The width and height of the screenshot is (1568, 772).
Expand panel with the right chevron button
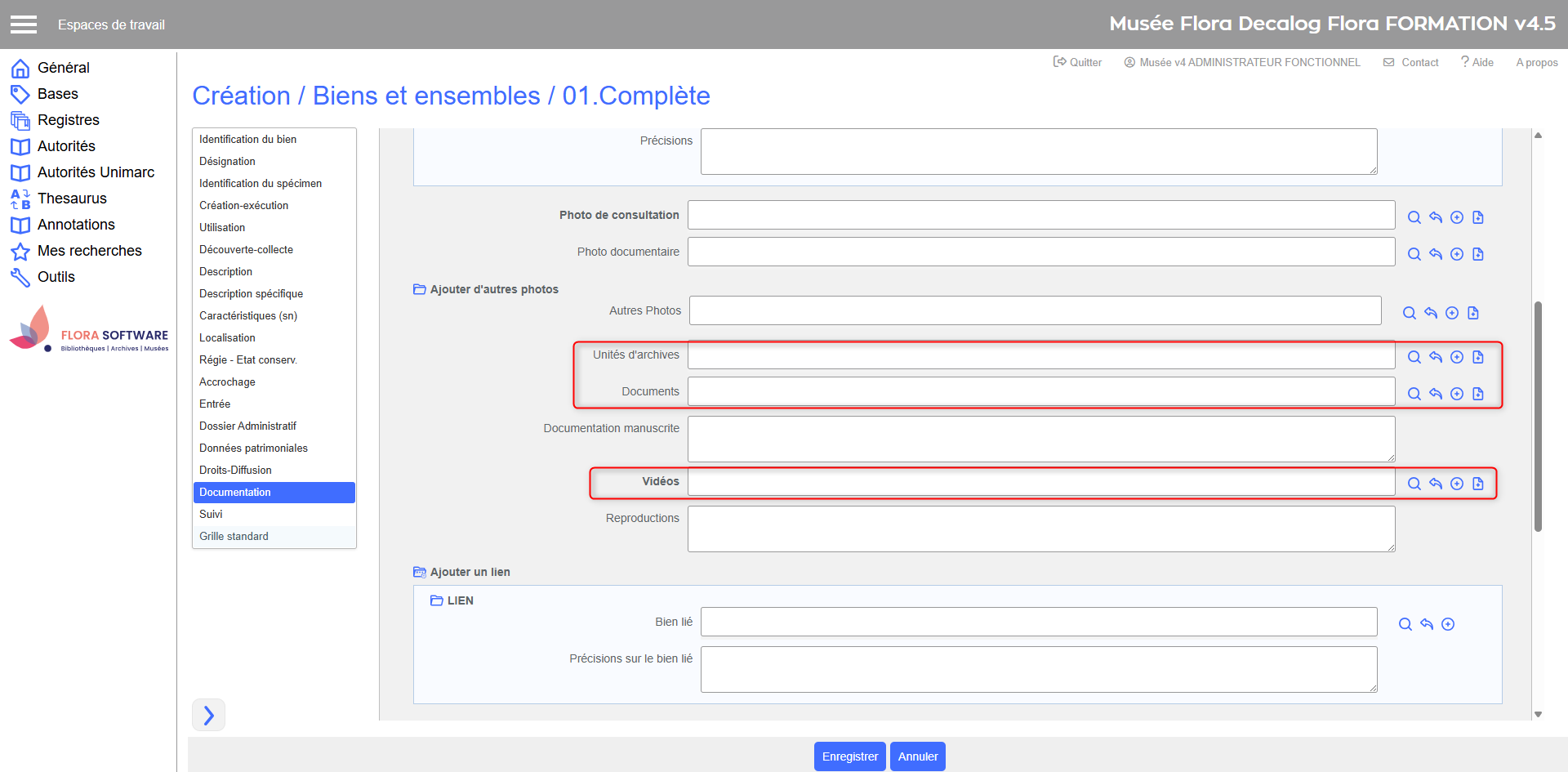208,715
